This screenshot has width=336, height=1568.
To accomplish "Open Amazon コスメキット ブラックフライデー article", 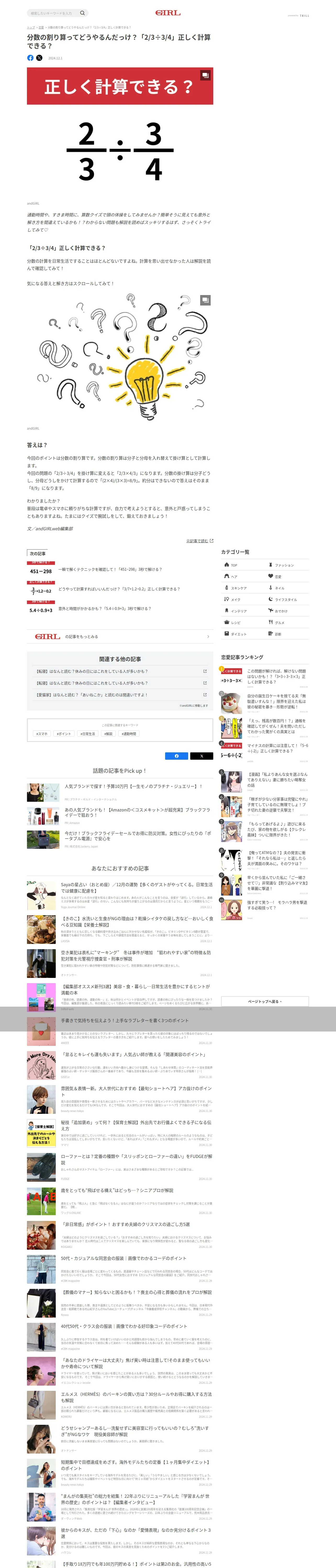I will click(x=120, y=816).
